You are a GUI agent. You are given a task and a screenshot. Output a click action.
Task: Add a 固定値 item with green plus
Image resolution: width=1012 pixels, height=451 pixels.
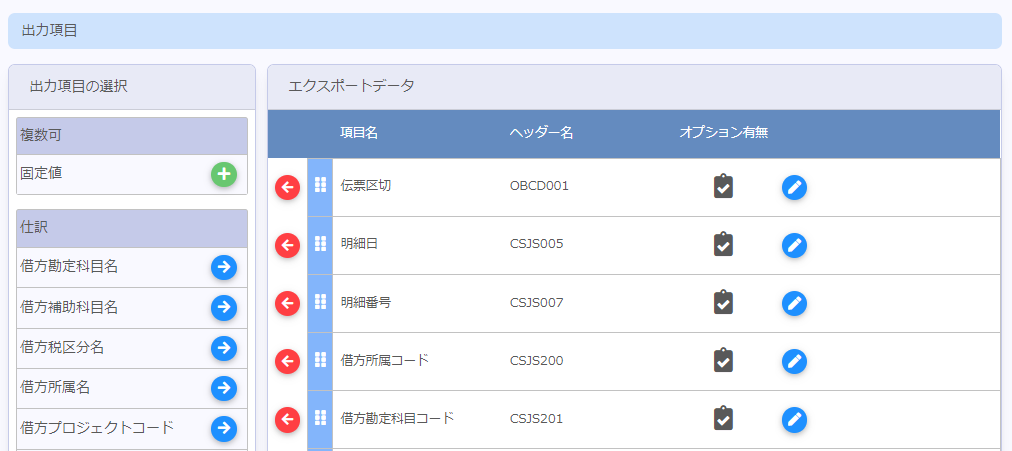[224, 174]
